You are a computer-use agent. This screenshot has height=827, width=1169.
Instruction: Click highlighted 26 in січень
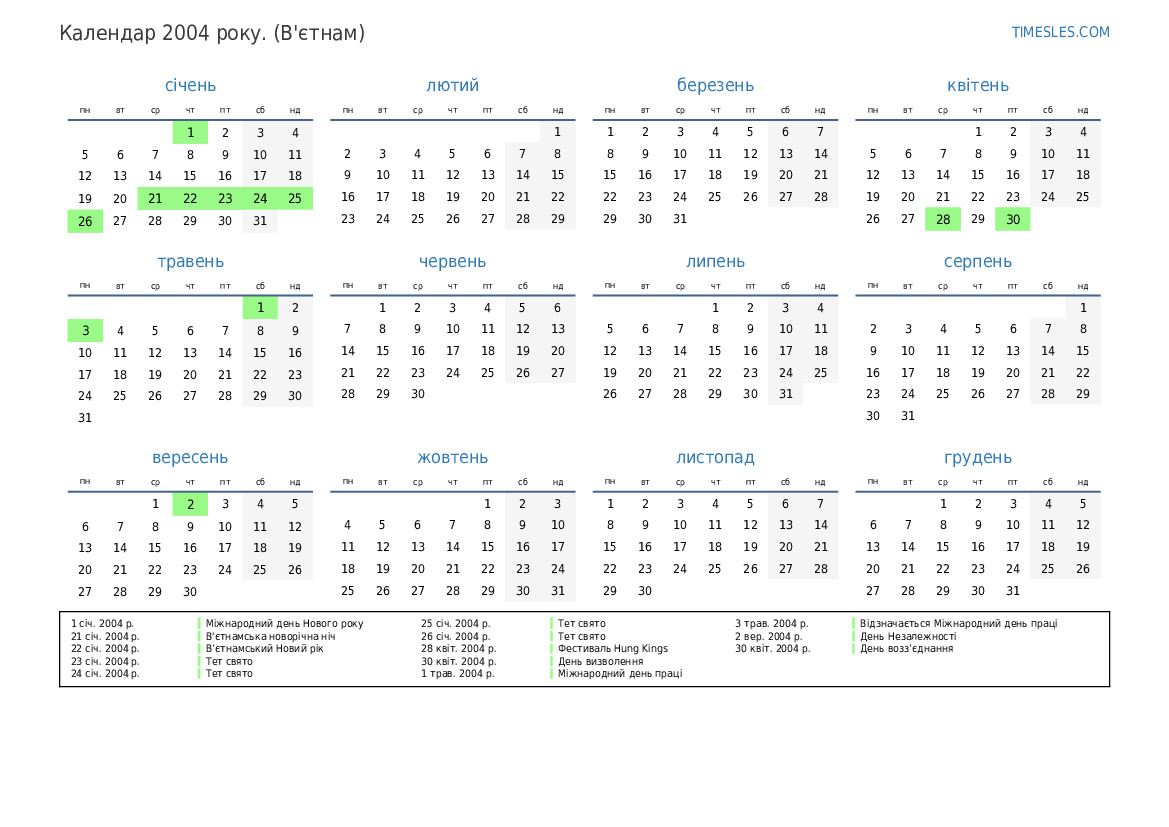click(x=85, y=221)
